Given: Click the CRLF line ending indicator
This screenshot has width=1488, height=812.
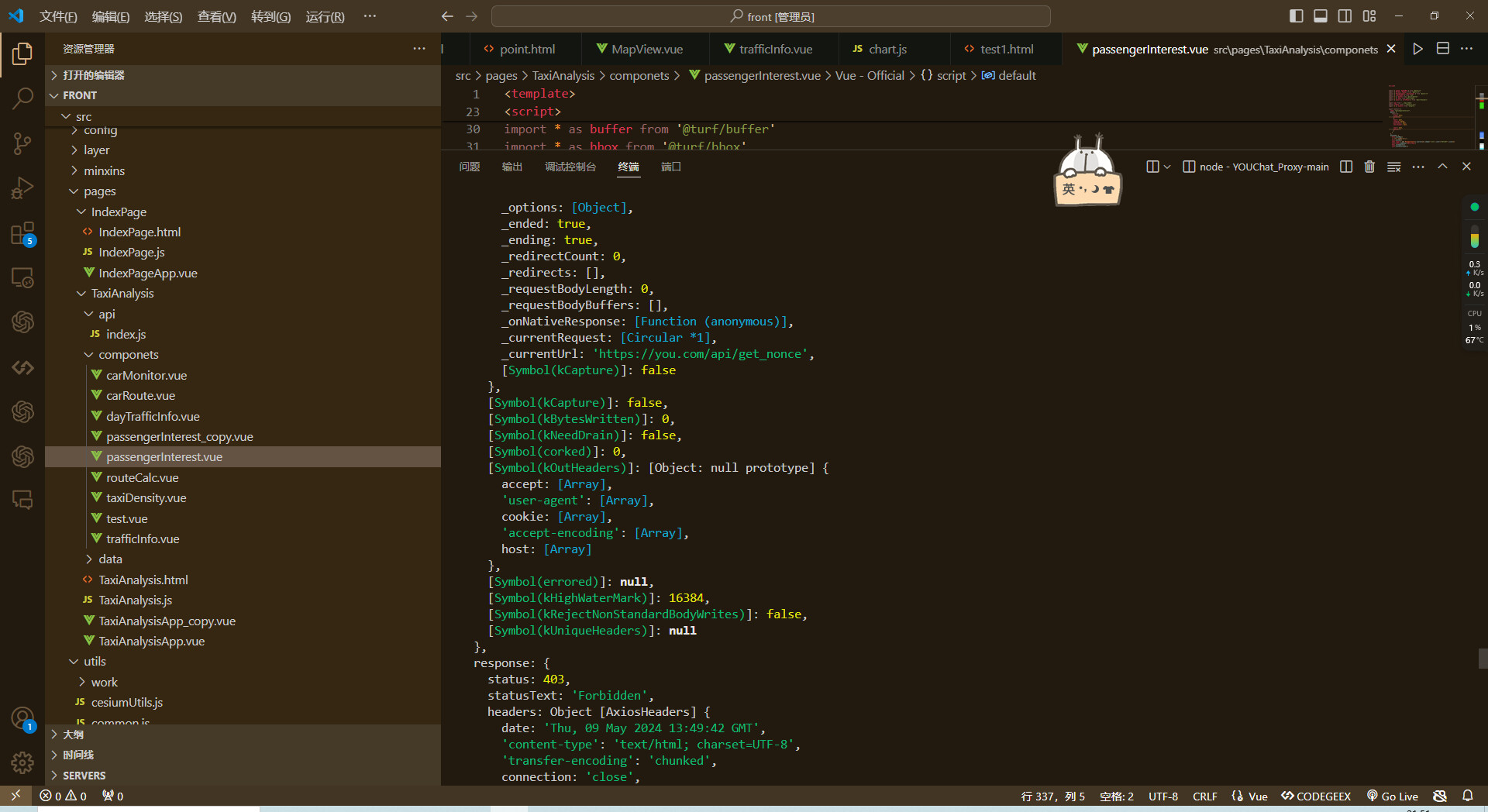Looking at the screenshot, I should [x=1204, y=797].
